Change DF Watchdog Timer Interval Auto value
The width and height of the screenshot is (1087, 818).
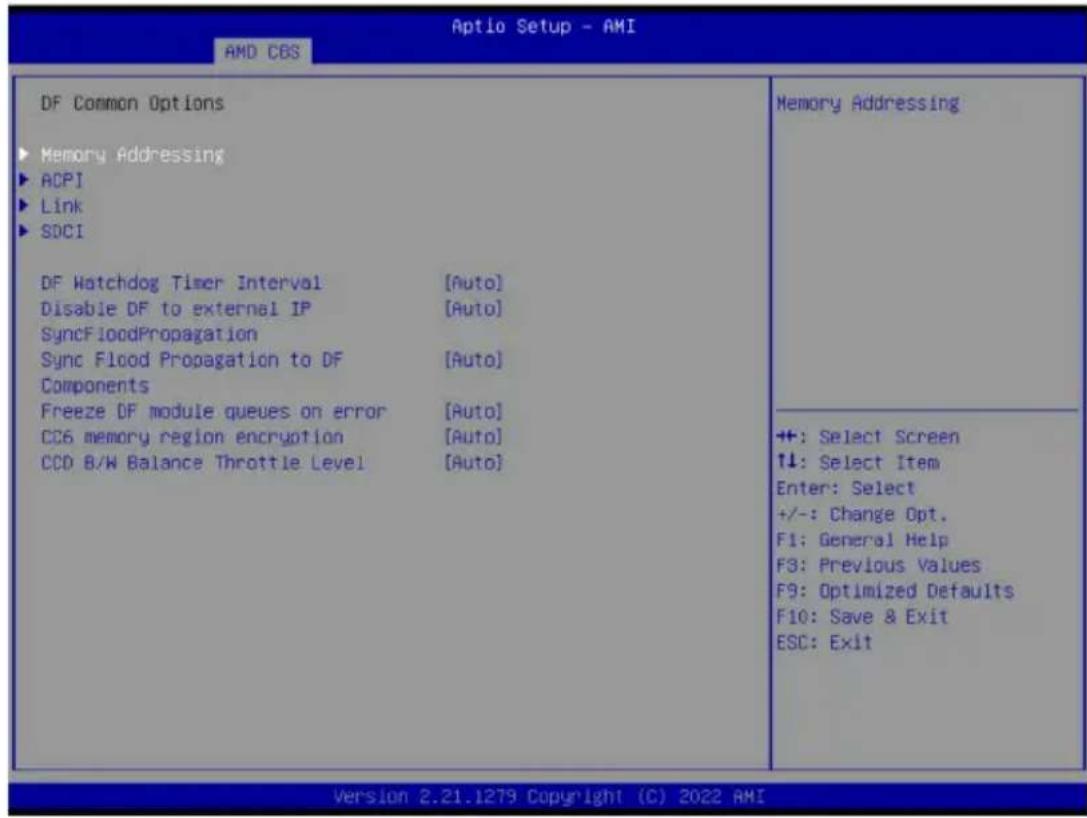(x=473, y=283)
